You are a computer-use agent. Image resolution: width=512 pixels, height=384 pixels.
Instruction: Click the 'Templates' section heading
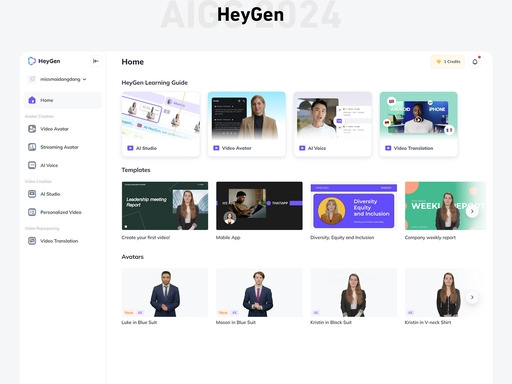pyautogui.click(x=136, y=170)
